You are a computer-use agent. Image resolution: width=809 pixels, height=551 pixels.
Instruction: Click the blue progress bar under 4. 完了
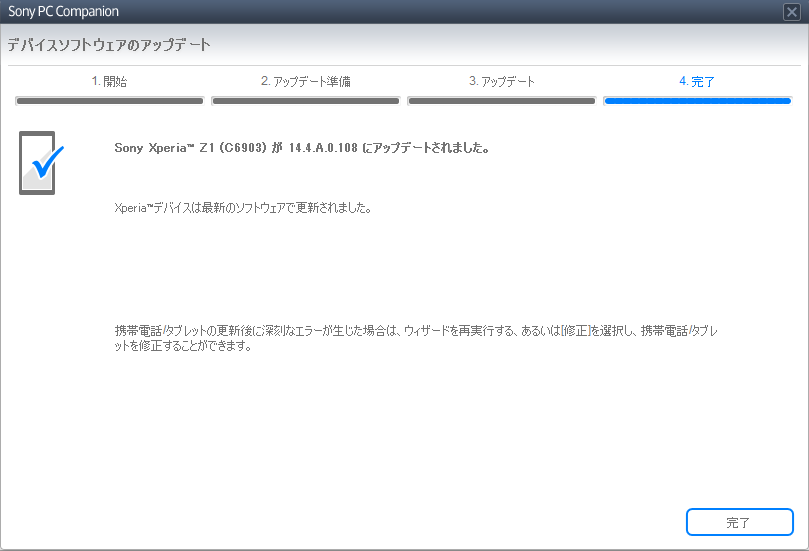click(x=698, y=101)
